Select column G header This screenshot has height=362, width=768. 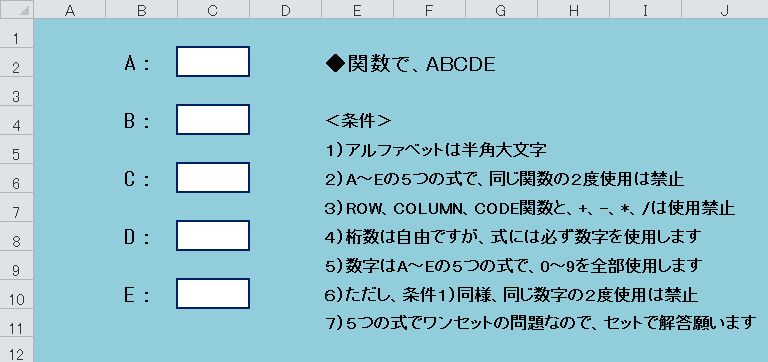[502, 9]
